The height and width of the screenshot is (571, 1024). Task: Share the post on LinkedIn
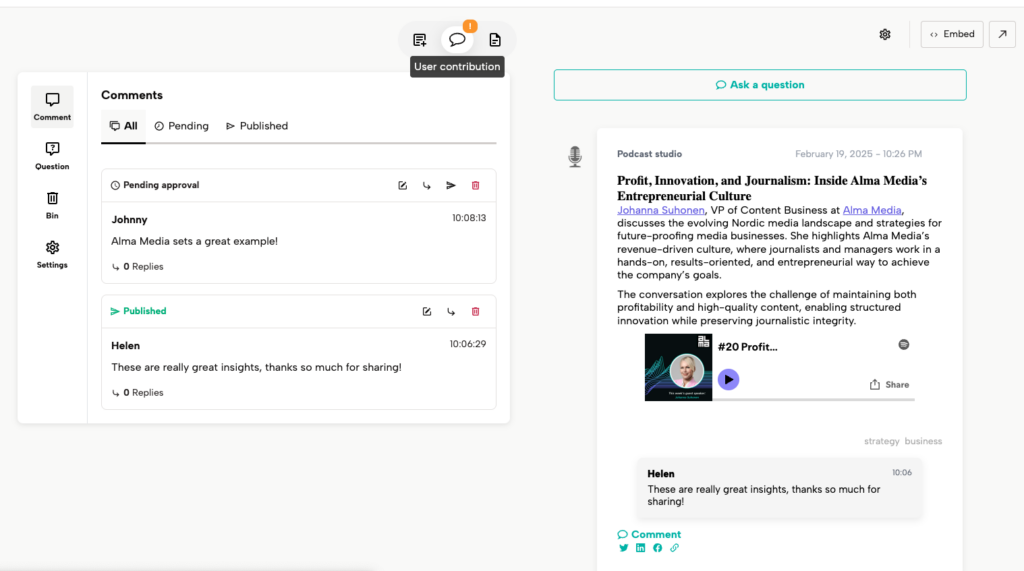pyautogui.click(x=641, y=548)
